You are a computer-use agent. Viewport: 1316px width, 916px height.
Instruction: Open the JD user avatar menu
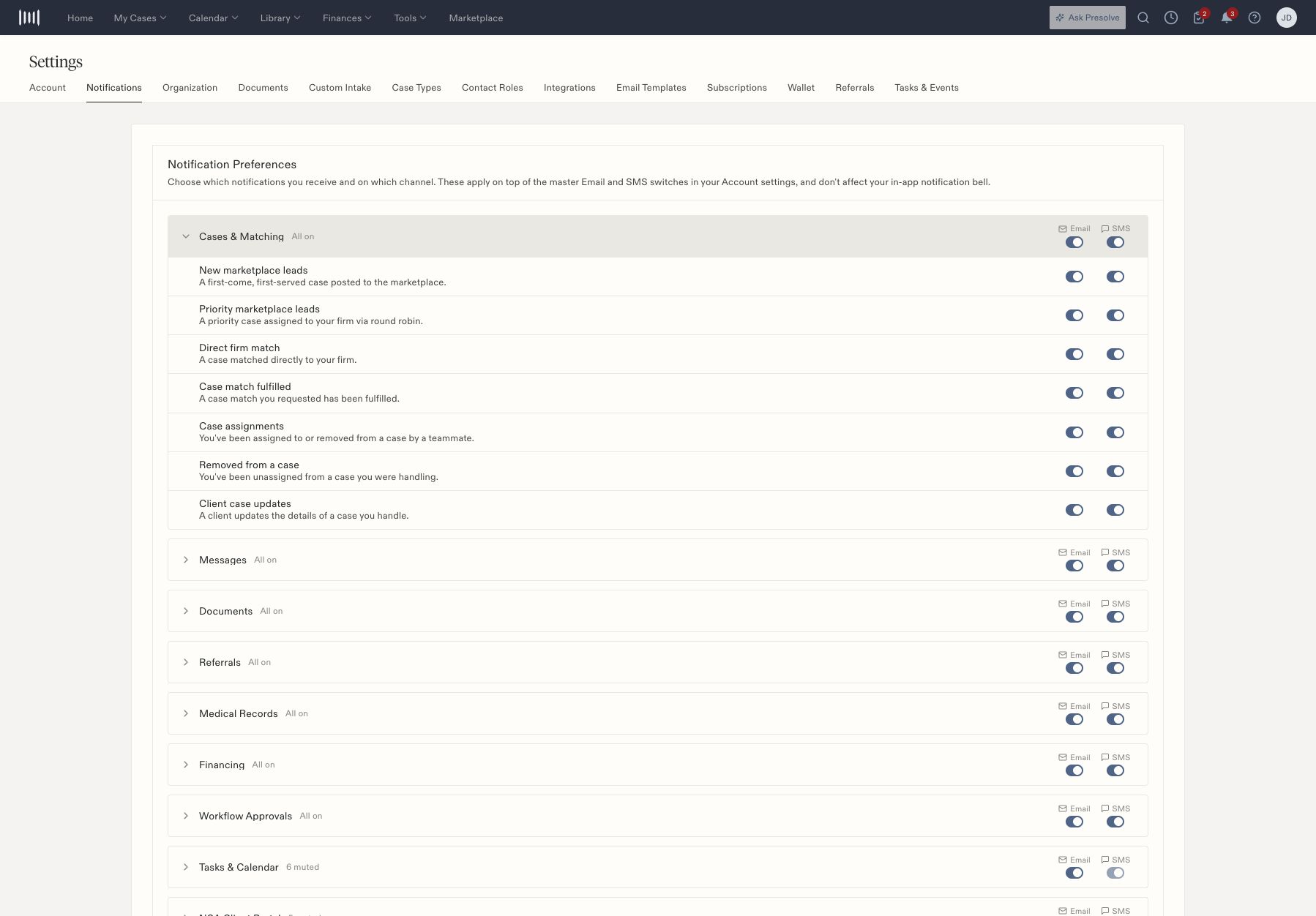click(1287, 18)
